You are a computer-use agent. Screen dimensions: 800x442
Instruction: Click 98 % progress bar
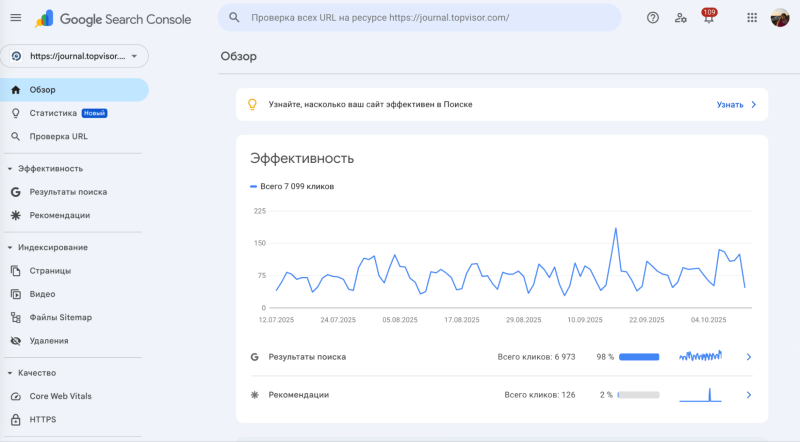click(x=639, y=357)
